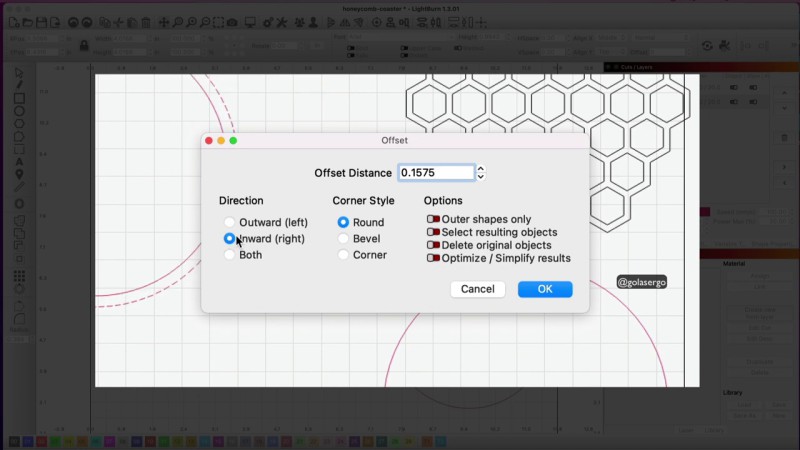Select the Rectangle draw tool in left toolbar
800x450 pixels.
(x=19, y=98)
